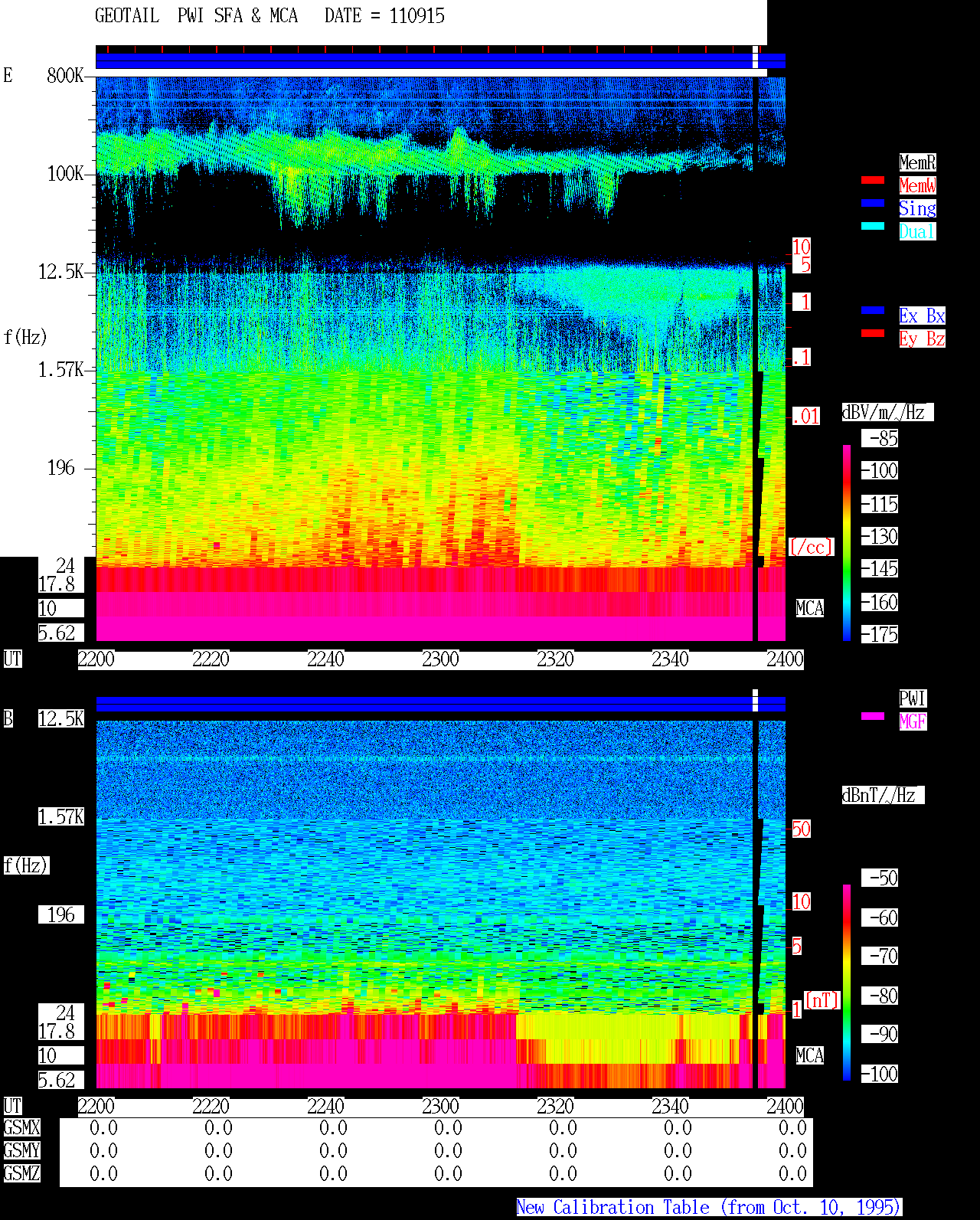980x1220 pixels.
Task: Click the PWI legend label
Action: [x=913, y=698]
